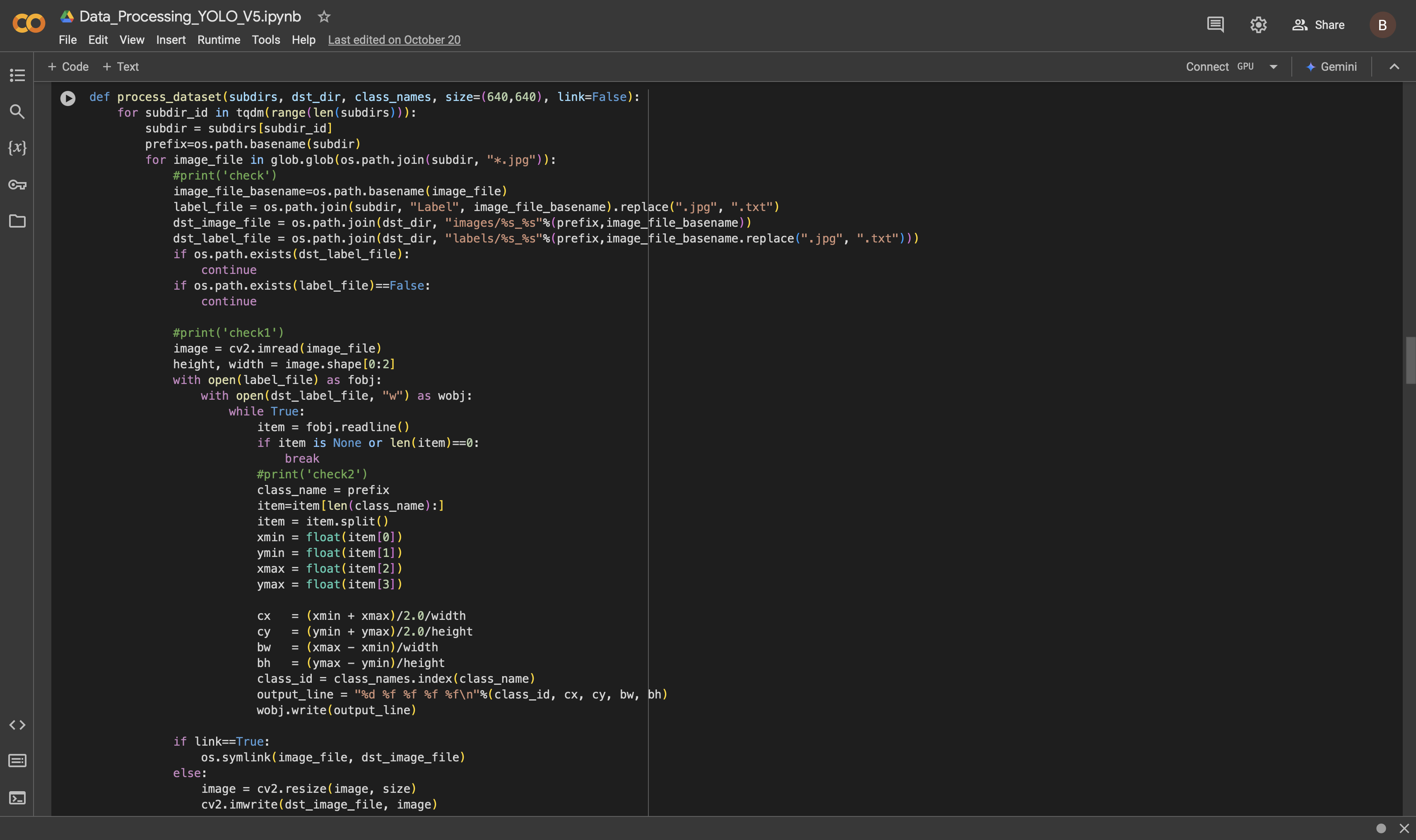This screenshot has height=840, width=1416.
Task: Open the command history panel at bottom
Action: (17, 761)
